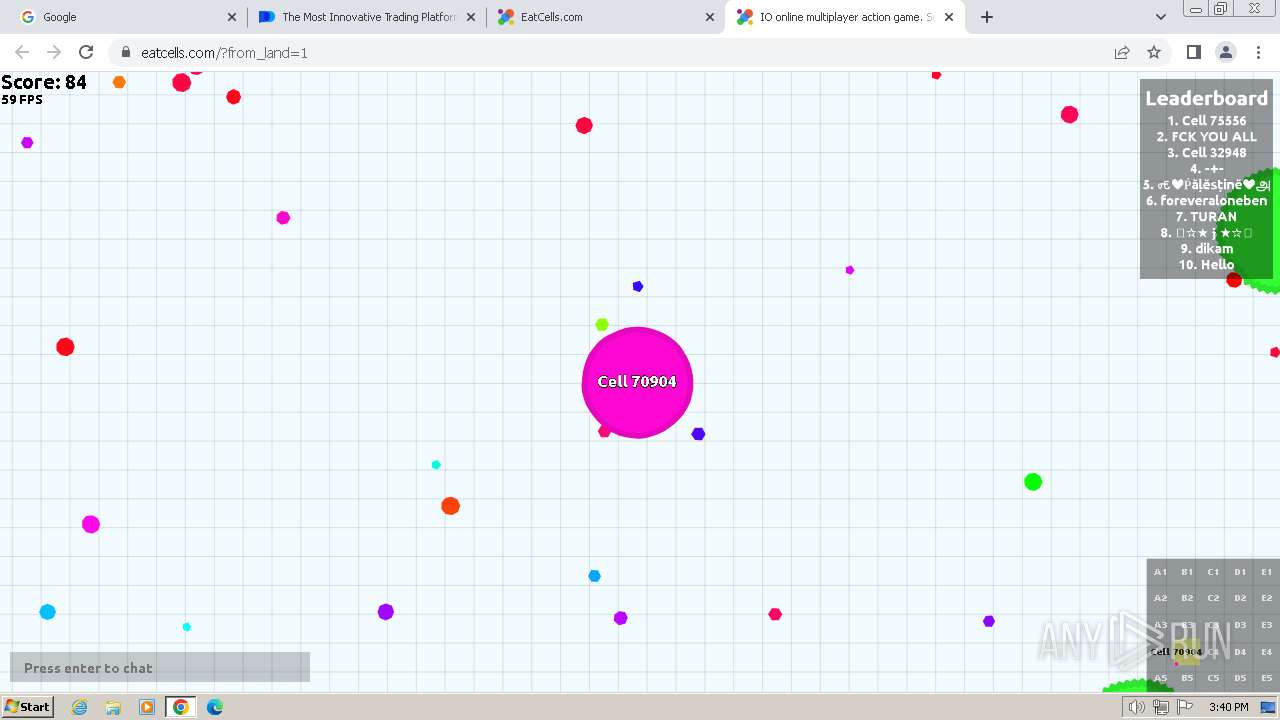Click the Press enter to chat box

coord(160,667)
